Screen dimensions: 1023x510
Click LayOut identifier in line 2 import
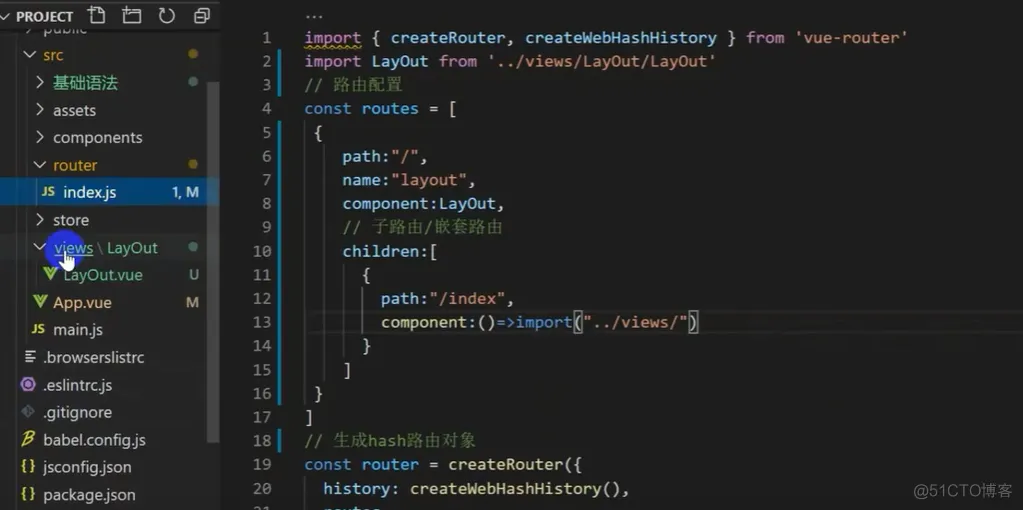[x=400, y=61]
